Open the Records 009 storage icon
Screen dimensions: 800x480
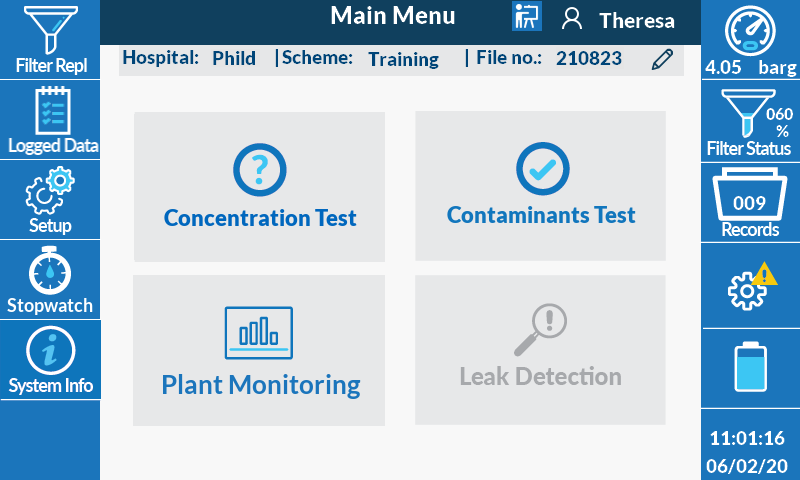pyautogui.click(x=750, y=204)
